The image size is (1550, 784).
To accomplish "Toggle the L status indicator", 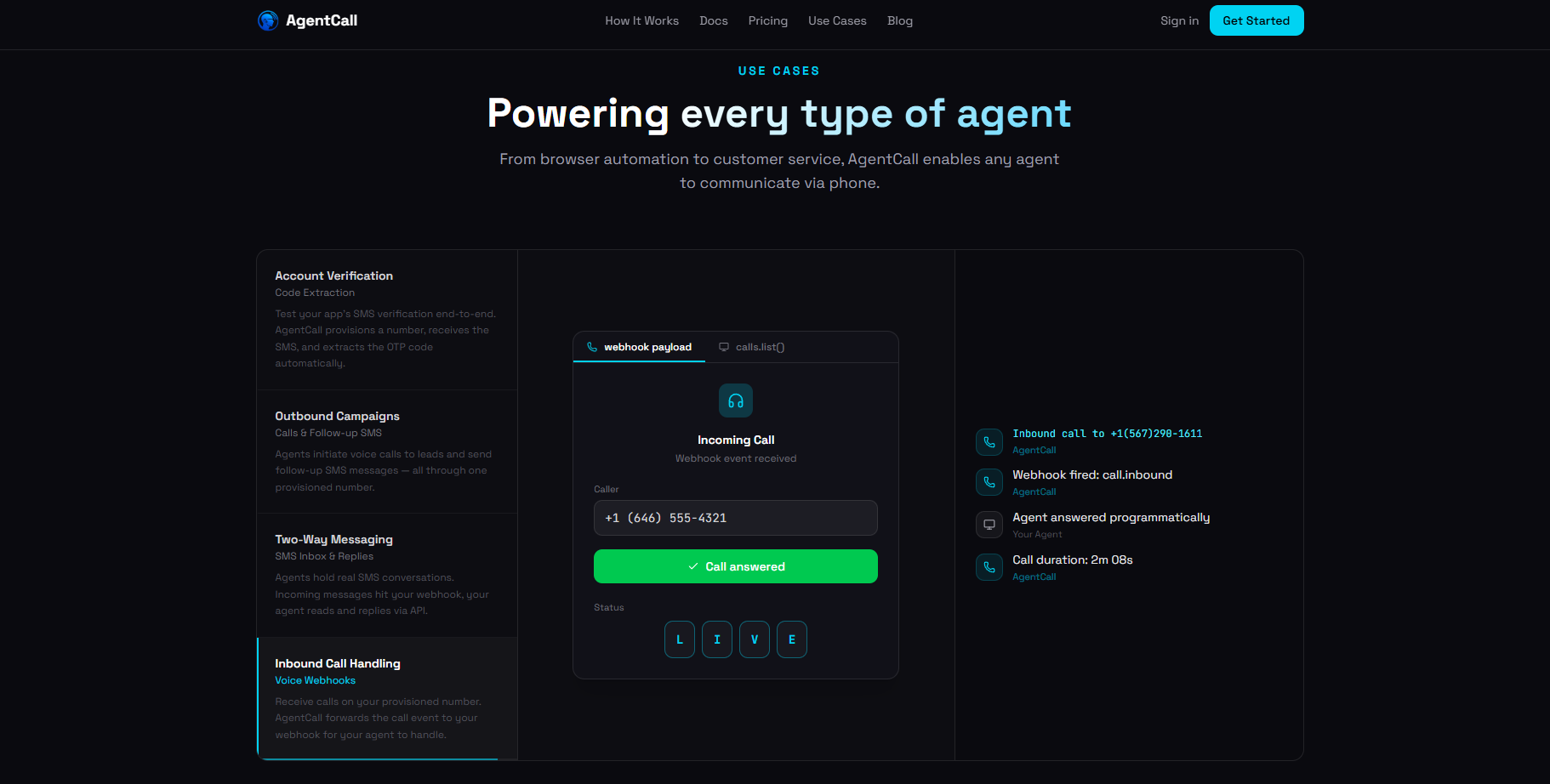I will (679, 639).
